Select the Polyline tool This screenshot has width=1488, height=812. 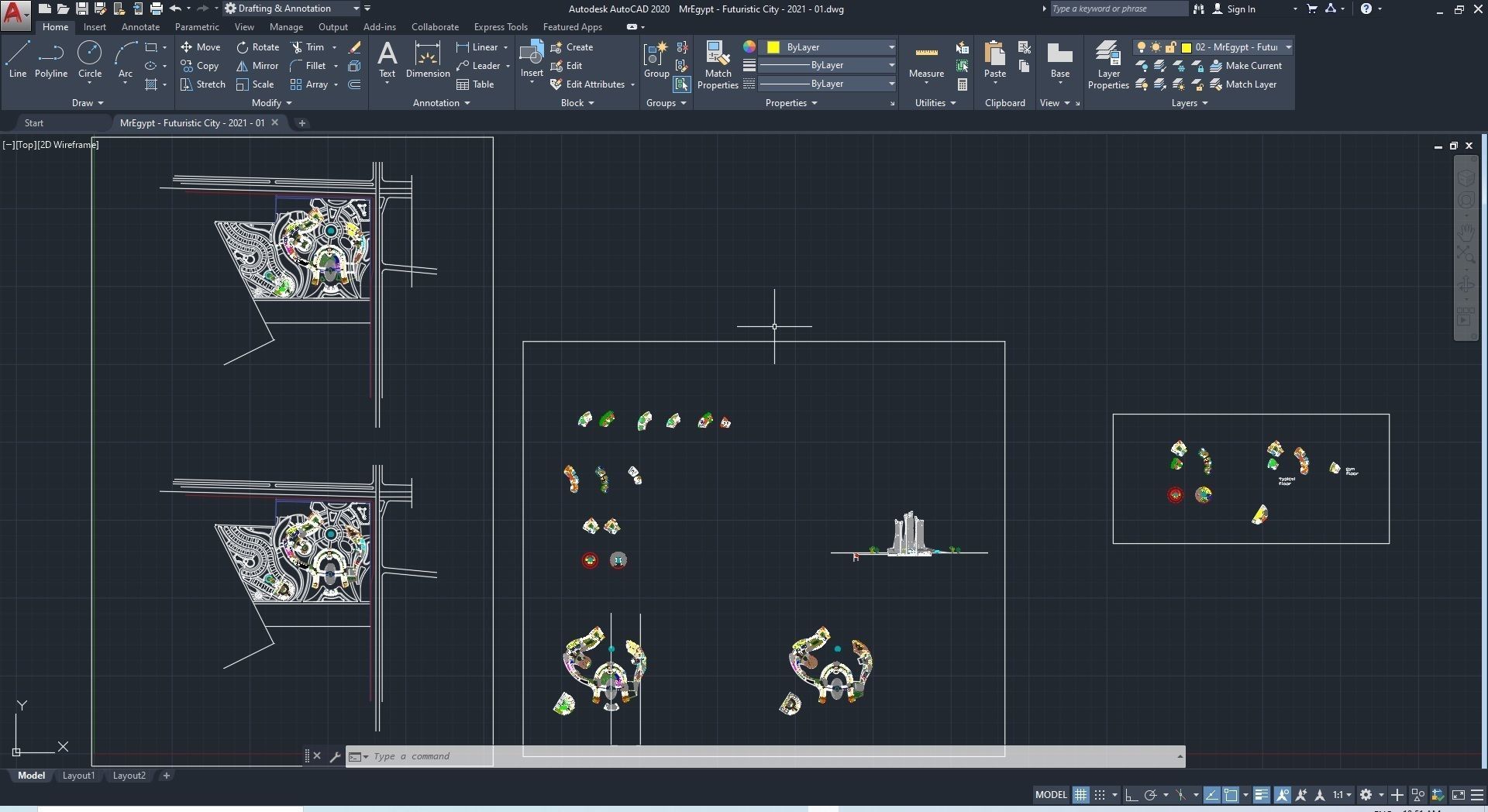[x=50, y=60]
